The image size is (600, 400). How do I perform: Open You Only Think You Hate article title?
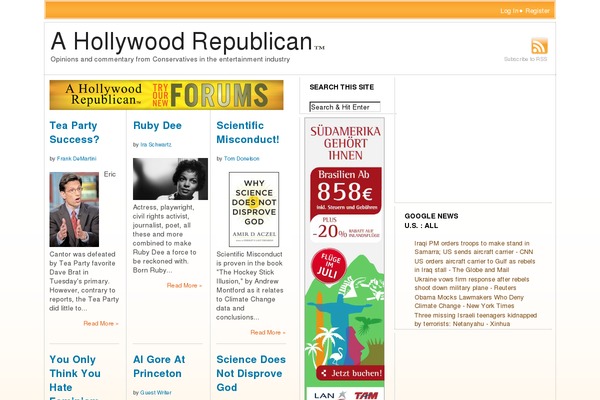[x=75, y=377]
